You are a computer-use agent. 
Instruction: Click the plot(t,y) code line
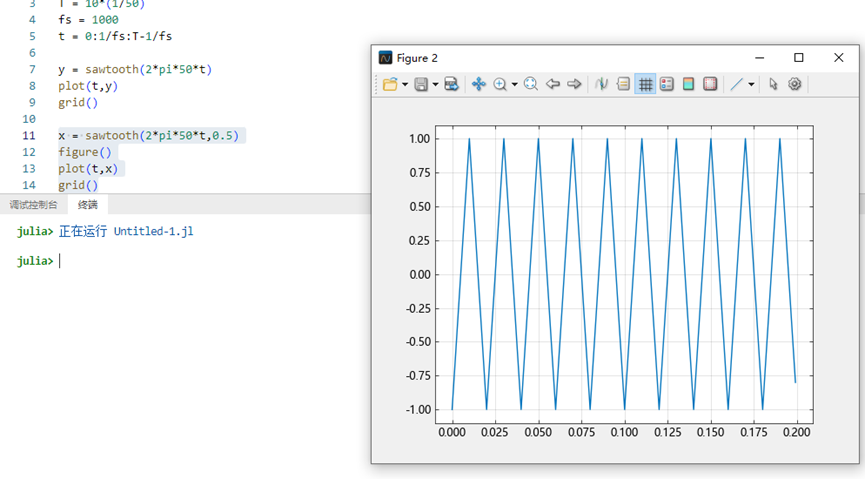coord(88,86)
